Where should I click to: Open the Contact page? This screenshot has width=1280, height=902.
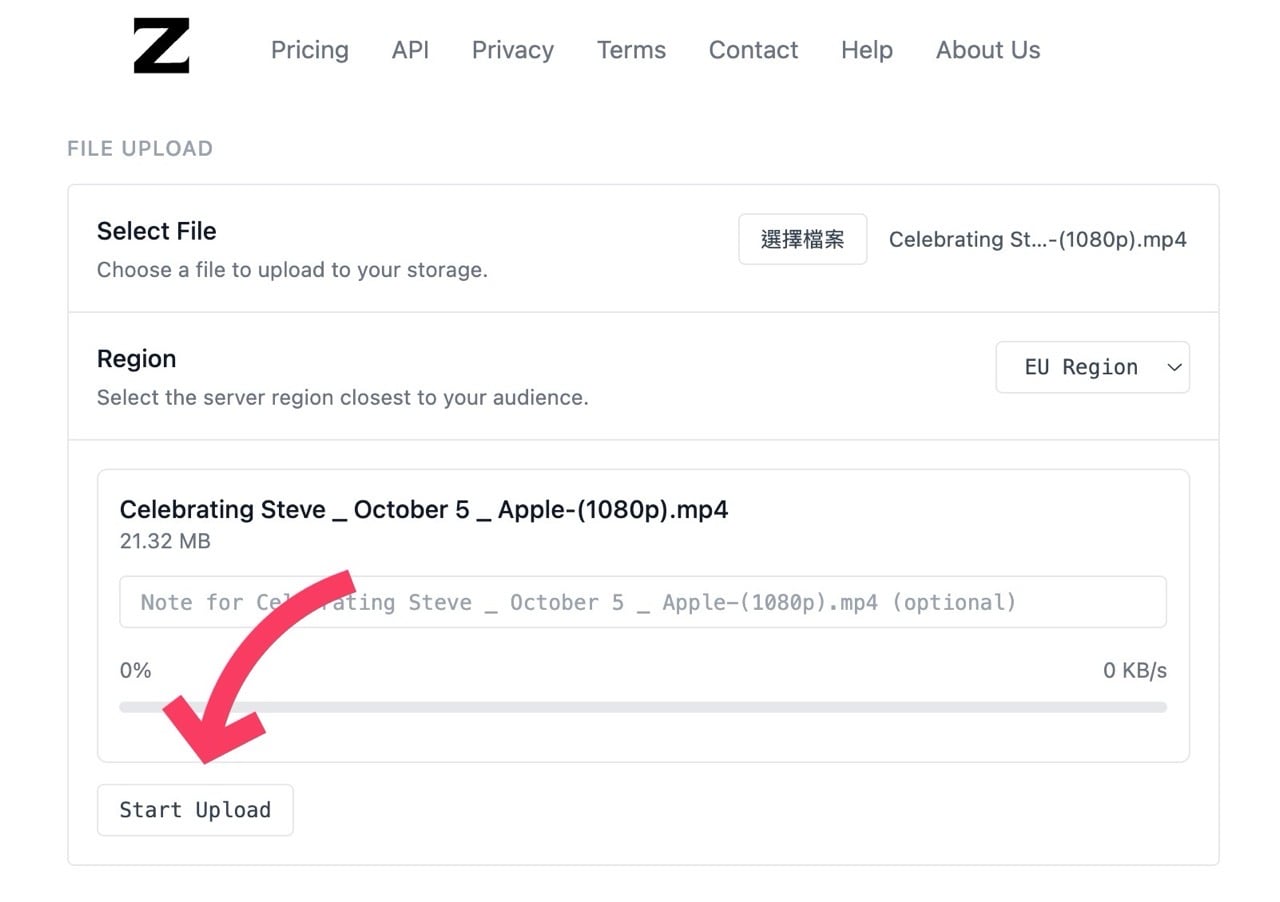point(753,50)
